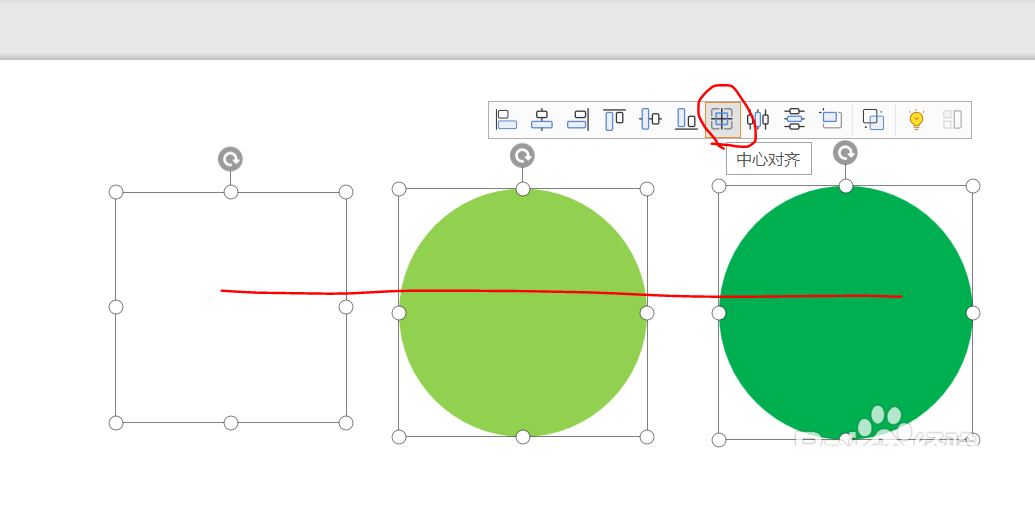
Task: Distribute the shapes vertically with the toolbar icon
Action: click(795, 120)
